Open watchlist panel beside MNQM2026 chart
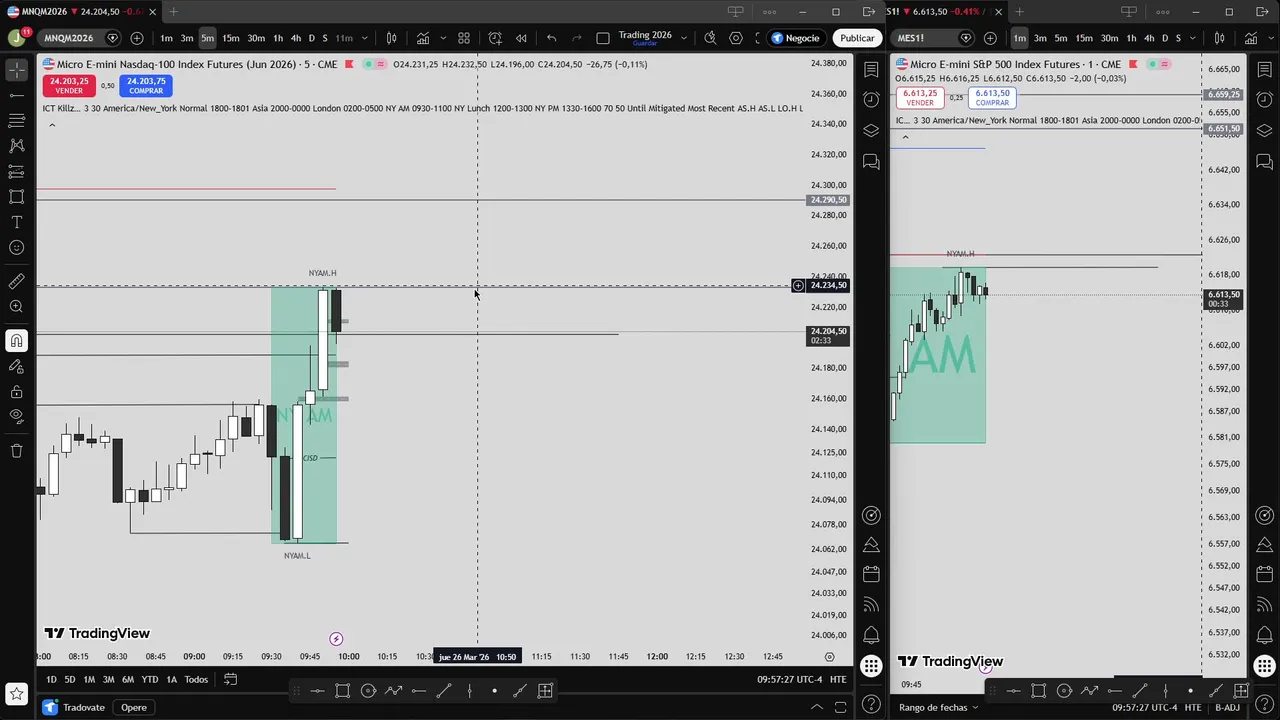Viewport: 1280px width, 720px height. click(x=871, y=69)
